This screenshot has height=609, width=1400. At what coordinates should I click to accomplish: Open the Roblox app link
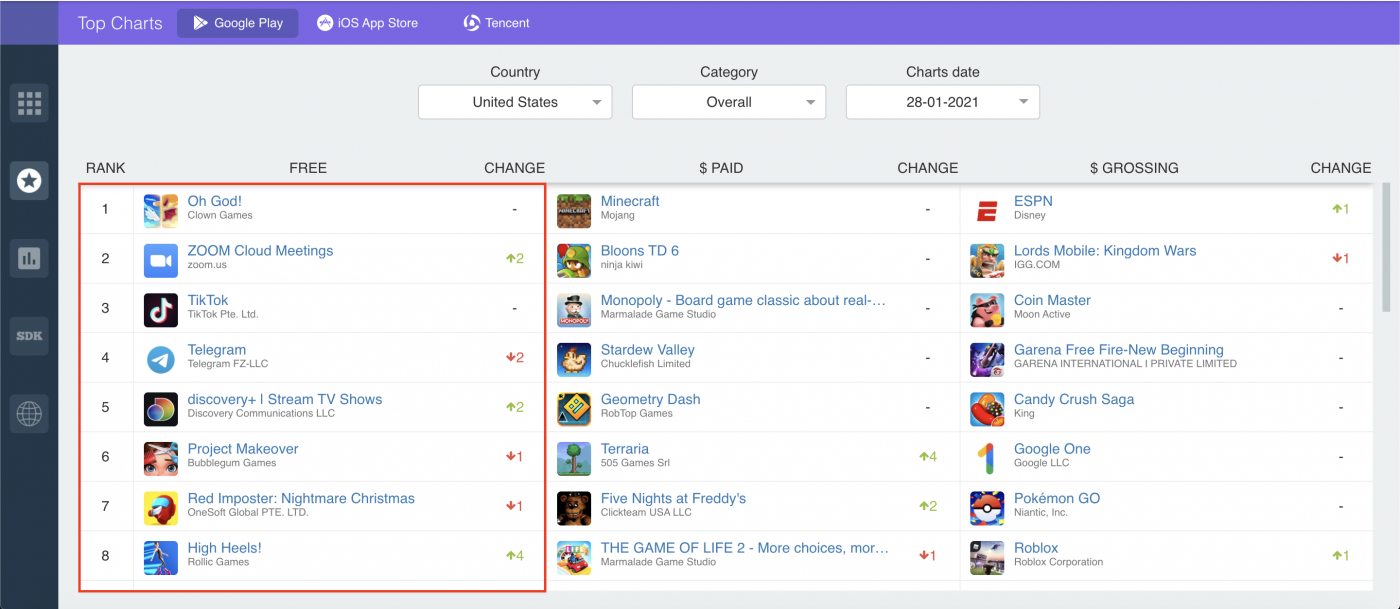[x=1036, y=548]
